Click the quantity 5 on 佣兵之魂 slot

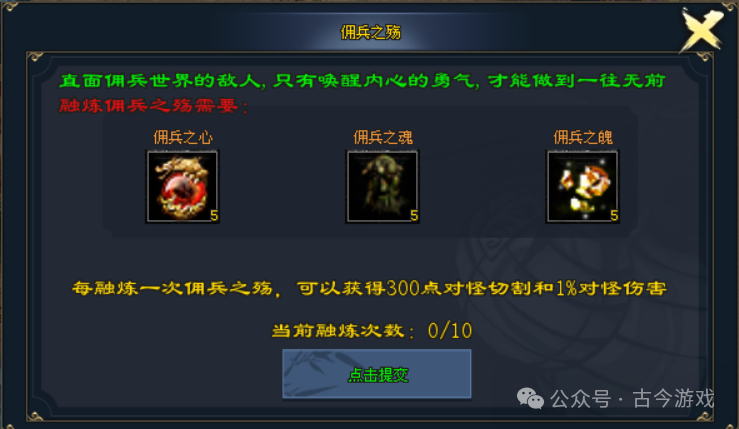414,215
